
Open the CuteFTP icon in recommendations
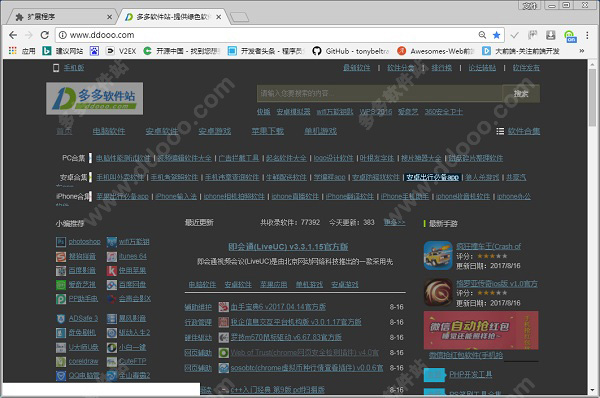coord(112,362)
